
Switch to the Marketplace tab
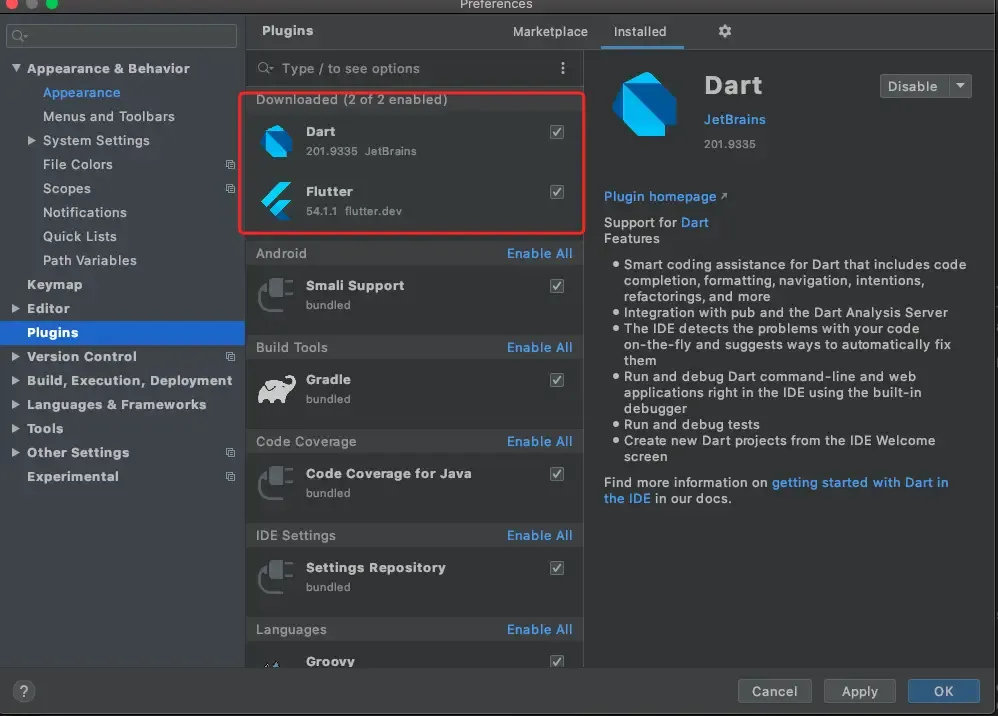pos(550,31)
